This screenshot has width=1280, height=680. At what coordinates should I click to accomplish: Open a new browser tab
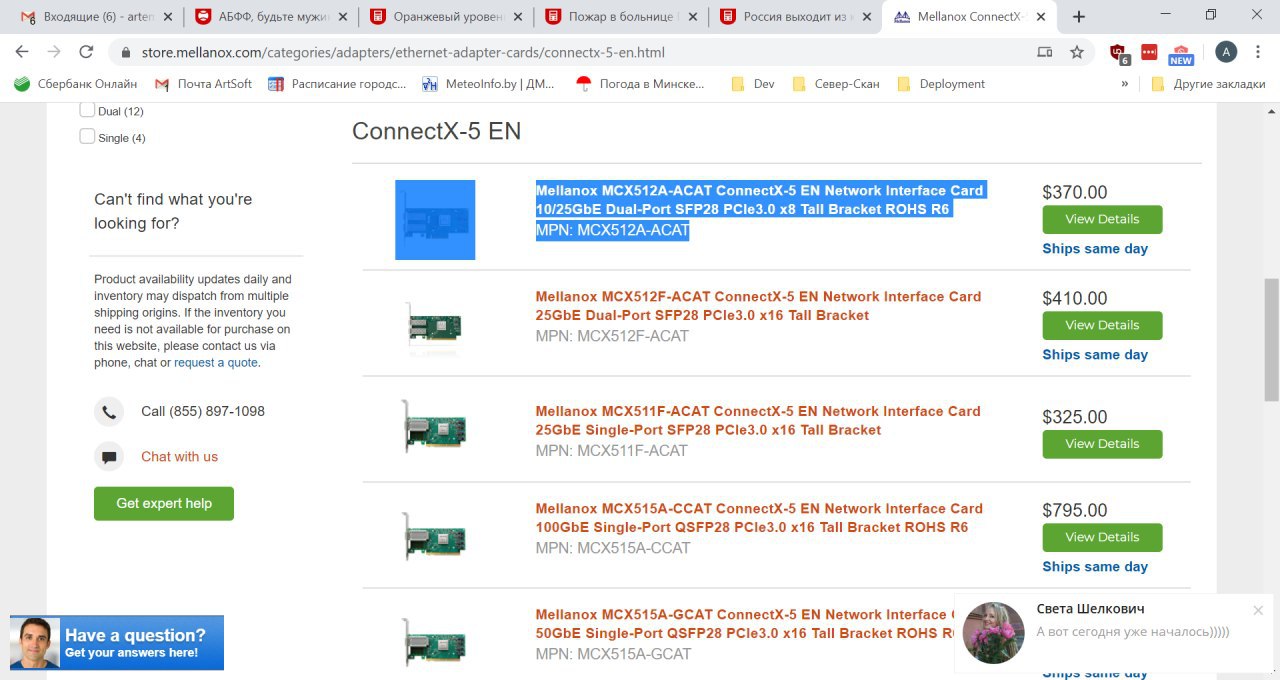(x=1079, y=17)
